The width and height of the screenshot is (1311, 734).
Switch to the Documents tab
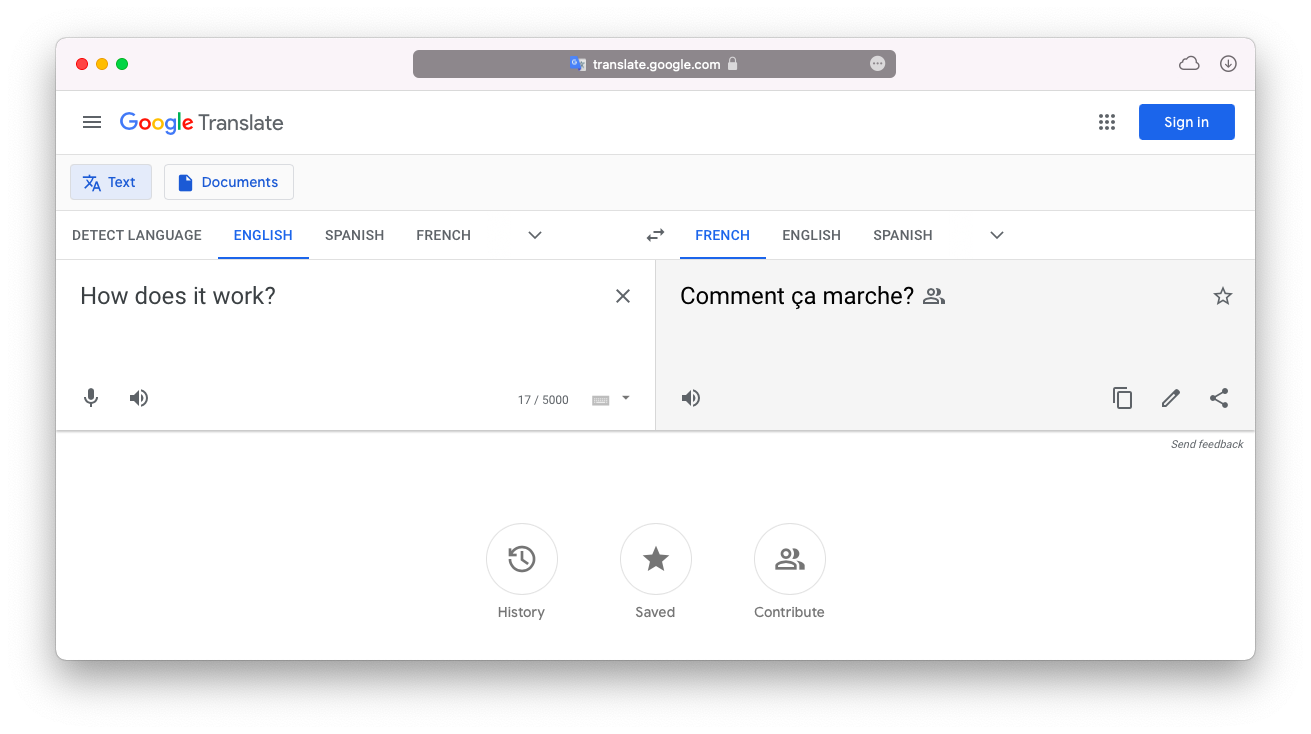[x=228, y=181]
